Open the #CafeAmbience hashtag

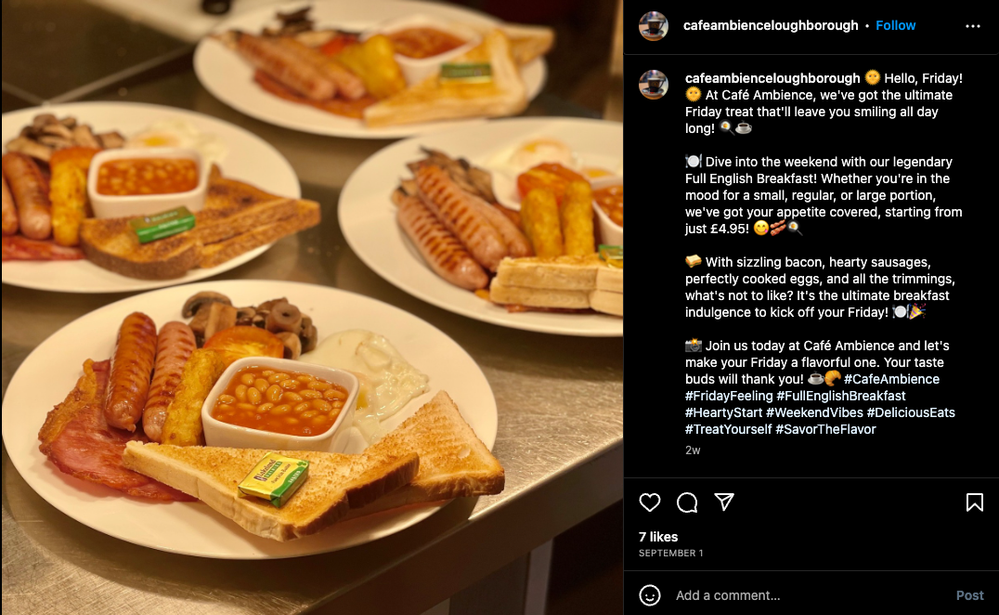(x=891, y=379)
